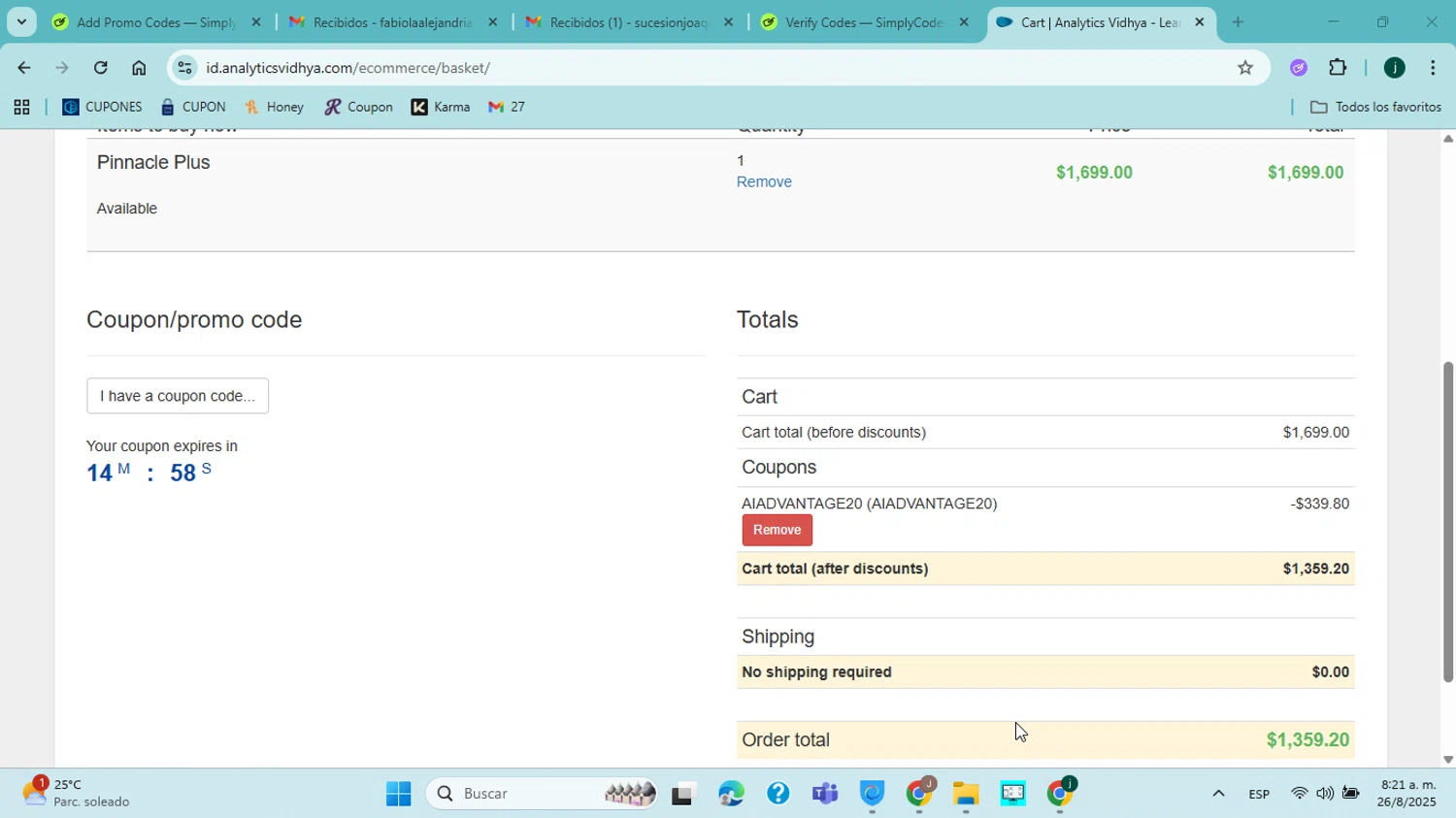
Task: Click the address bar URL
Action: [347, 68]
